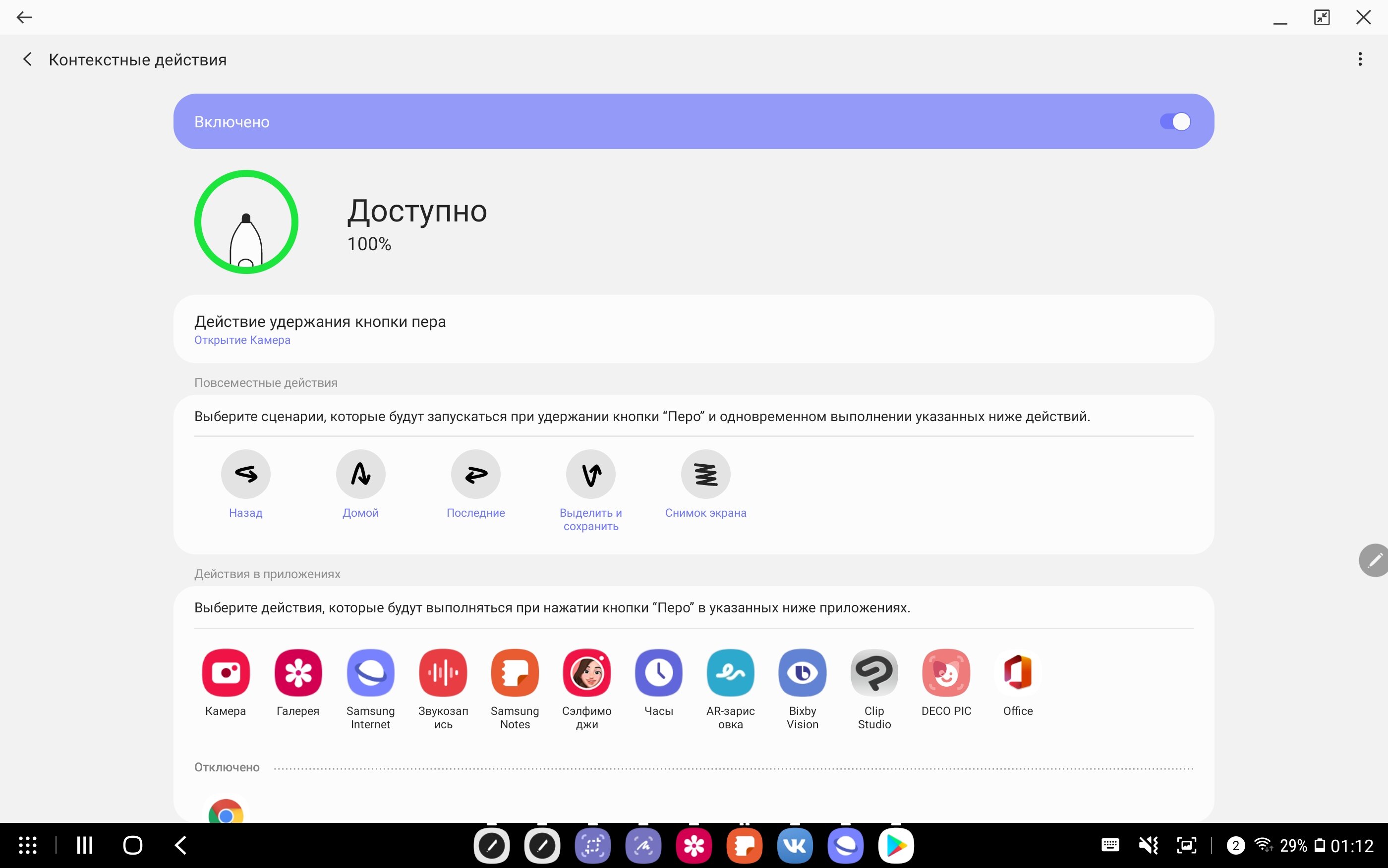Show recent apps from taskbar
Screen dimensions: 1388x868
pos(85,845)
